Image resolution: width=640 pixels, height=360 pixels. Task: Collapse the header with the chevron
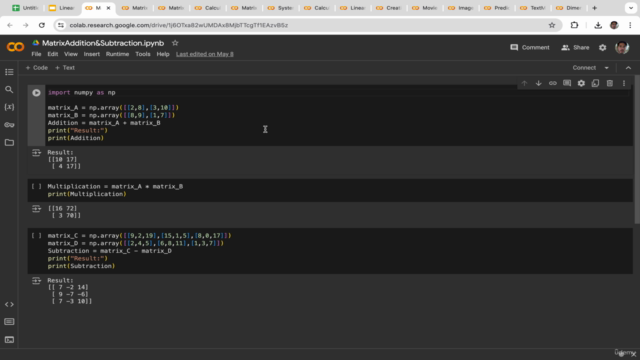628,68
